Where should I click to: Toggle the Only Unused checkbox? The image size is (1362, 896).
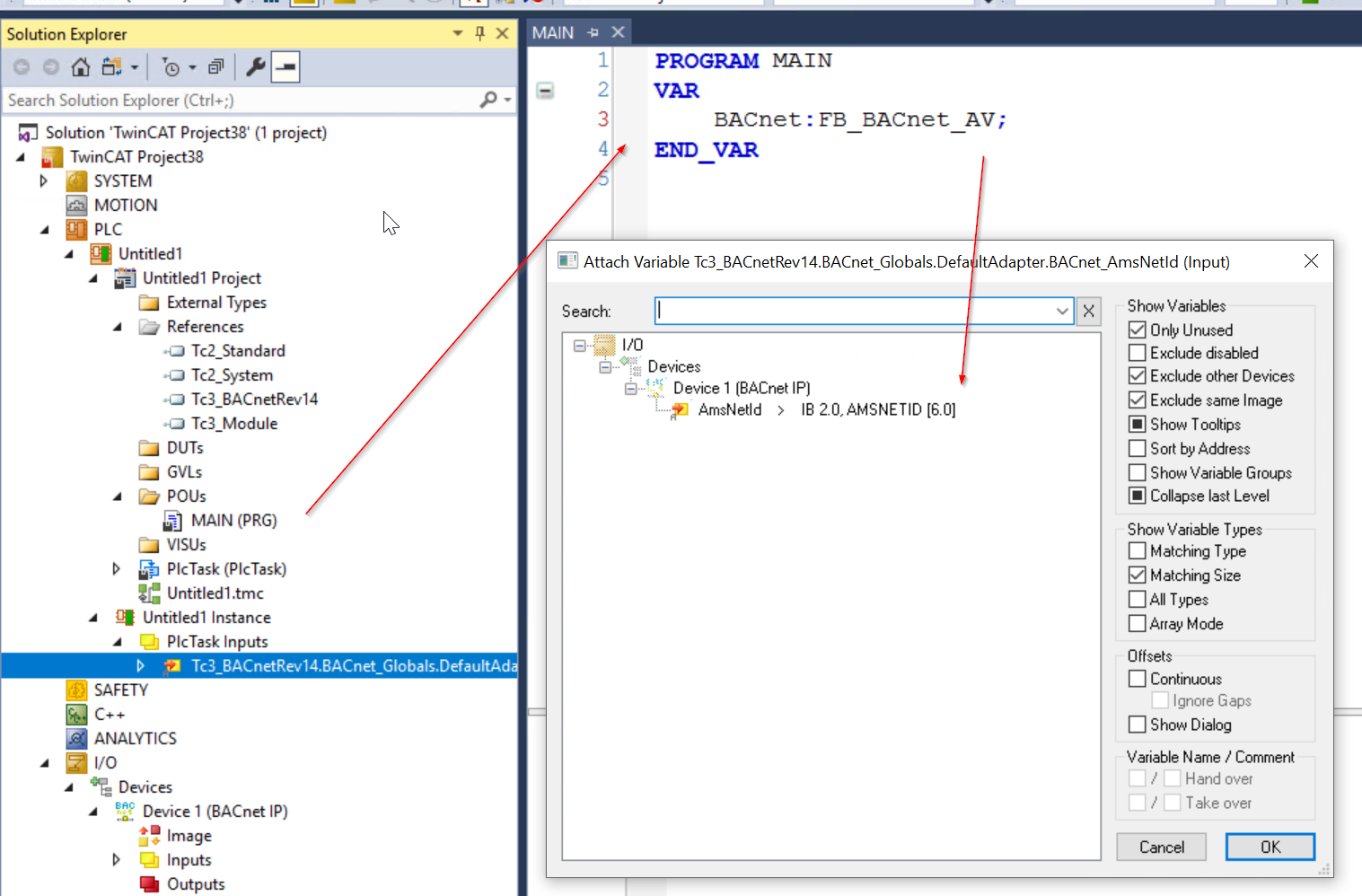[1137, 329]
